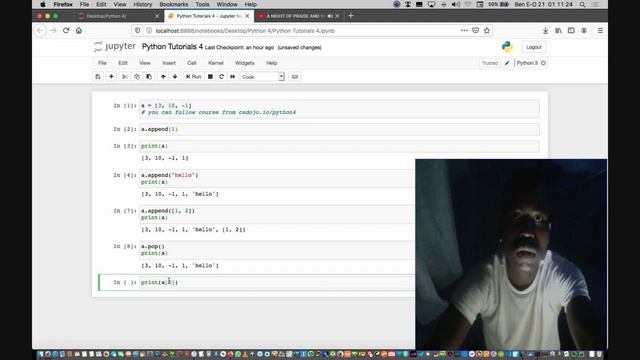This screenshot has height=360, width=640.
Task: Open macOS History menu
Action: coord(143,4)
